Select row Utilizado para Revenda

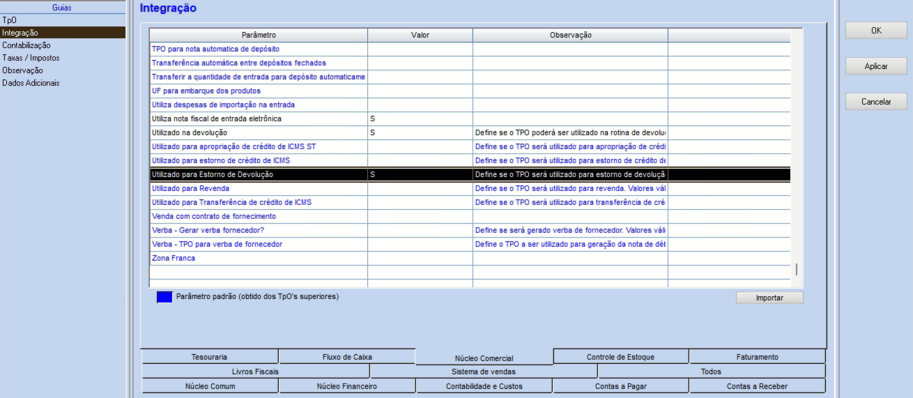(469, 189)
